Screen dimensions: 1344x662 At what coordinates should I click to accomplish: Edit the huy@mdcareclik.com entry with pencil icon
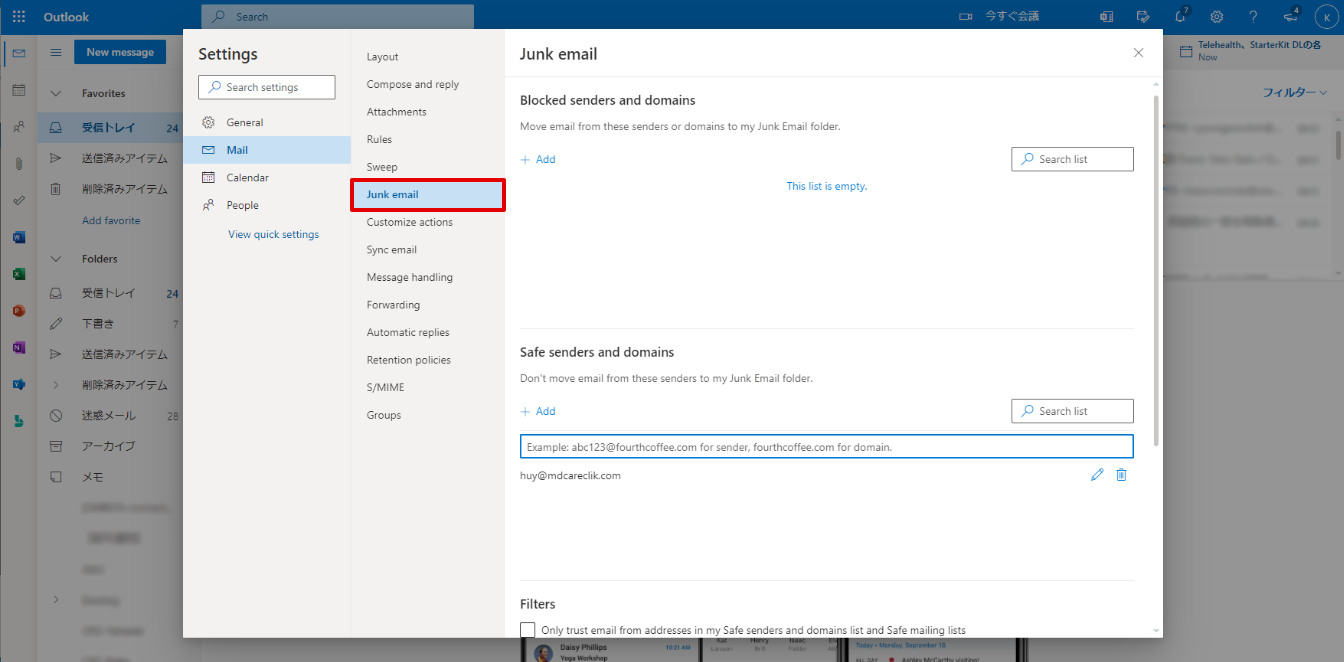[x=1097, y=475]
